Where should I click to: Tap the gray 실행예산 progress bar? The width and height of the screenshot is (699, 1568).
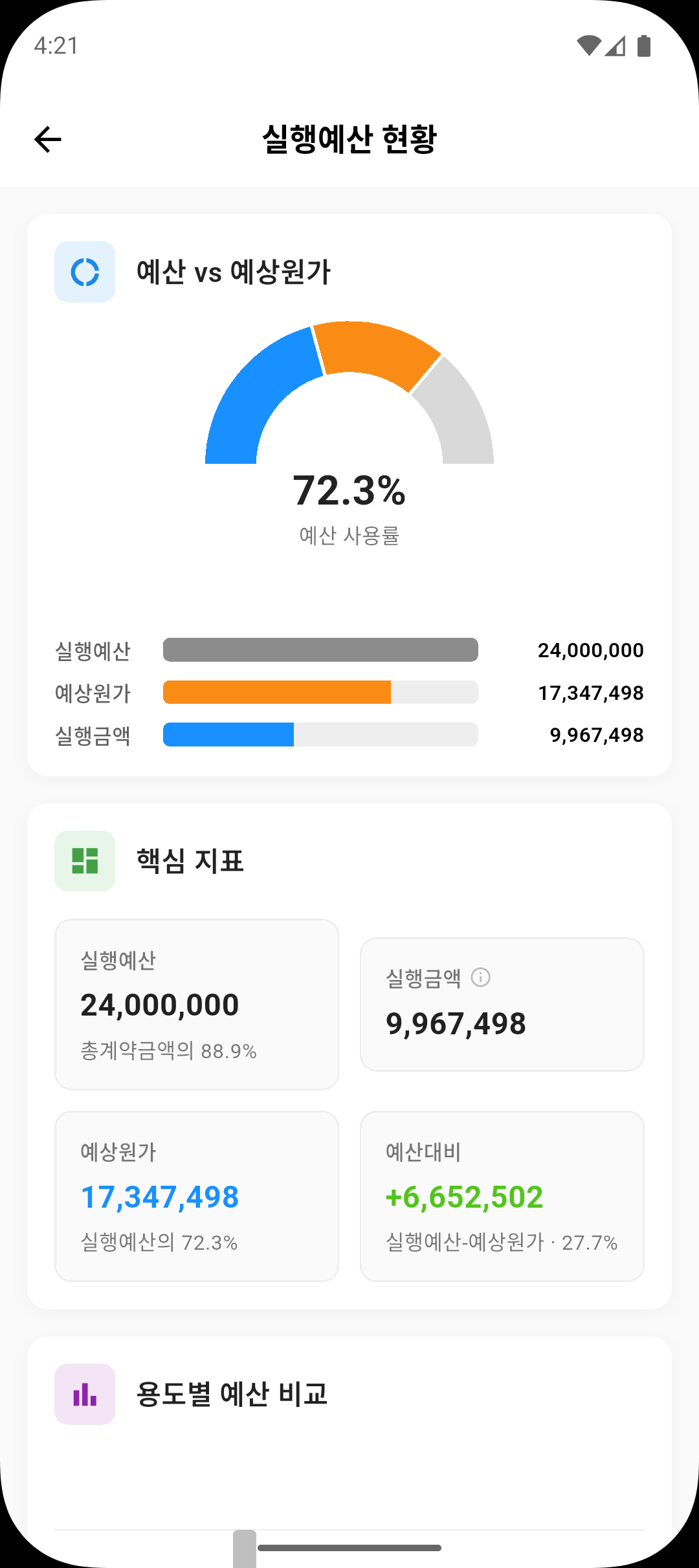(320, 650)
